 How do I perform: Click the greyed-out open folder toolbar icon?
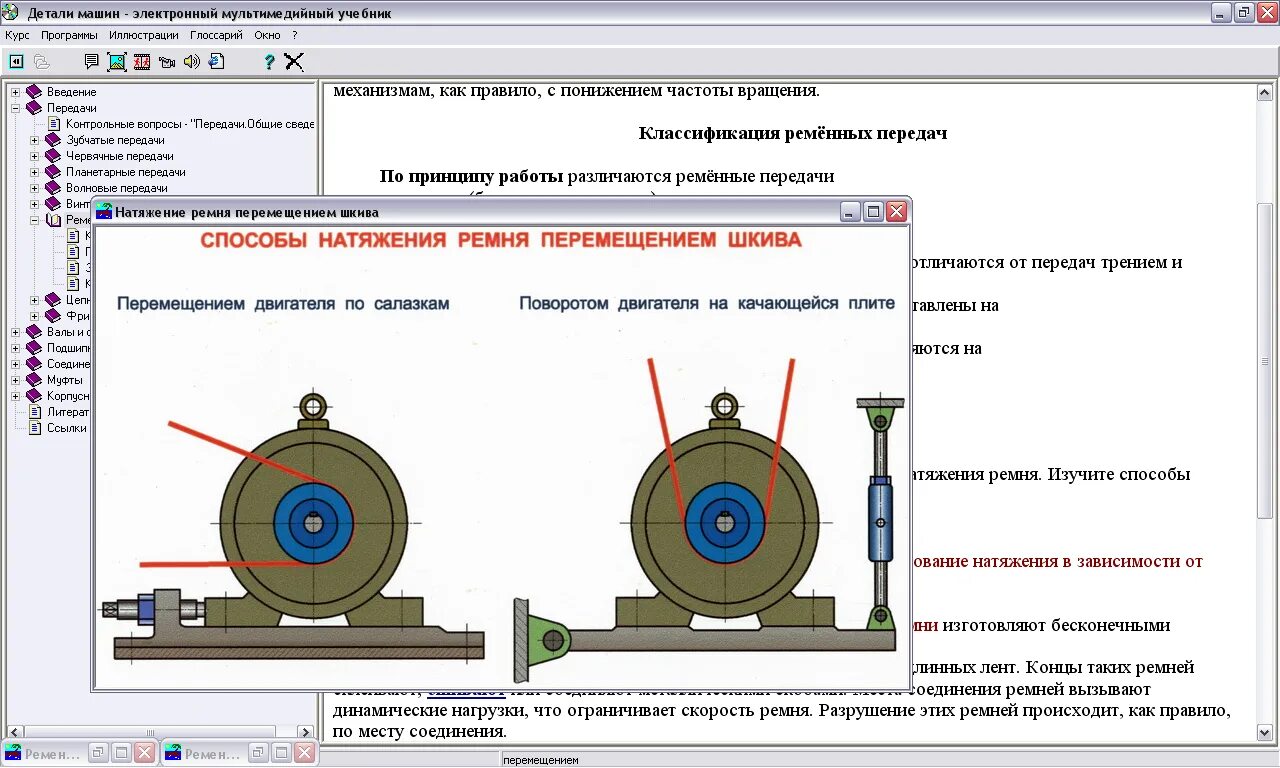tap(41, 62)
